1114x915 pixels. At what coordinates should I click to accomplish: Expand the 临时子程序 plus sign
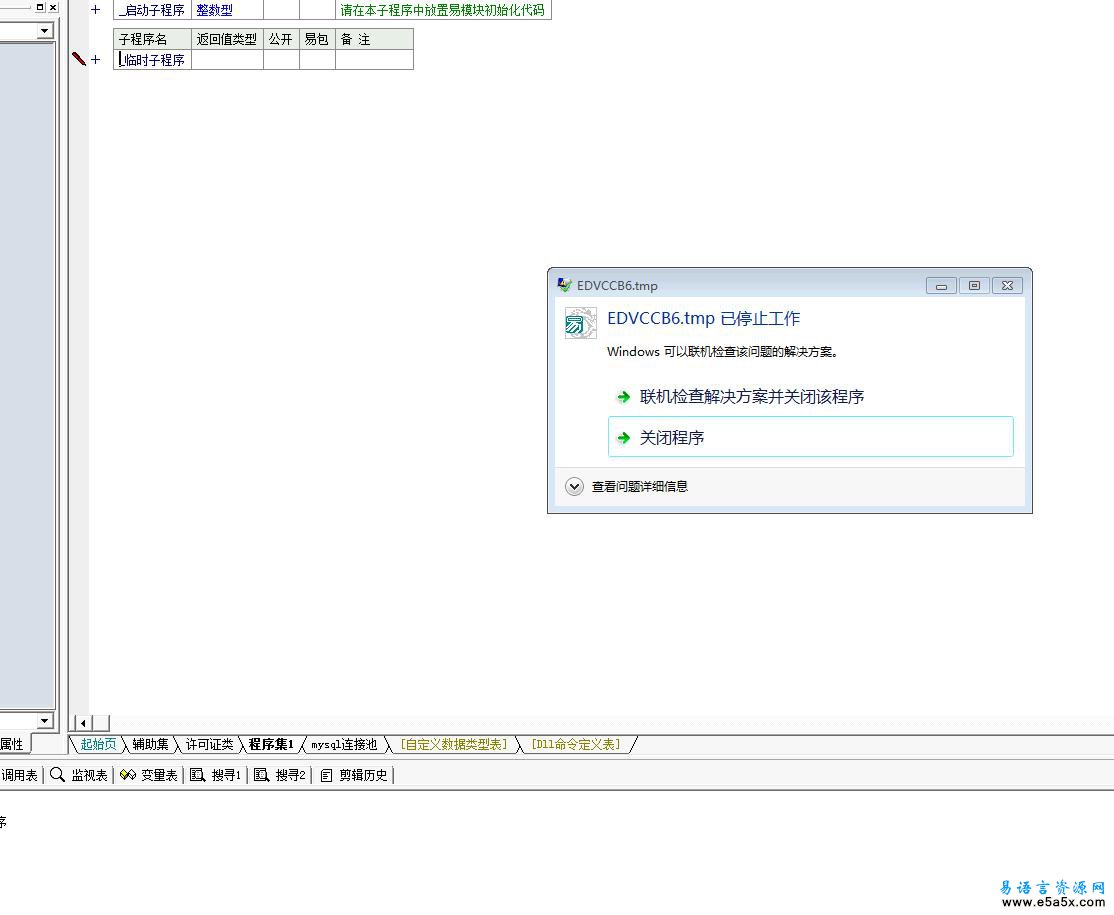pyautogui.click(x=95, y=60)
